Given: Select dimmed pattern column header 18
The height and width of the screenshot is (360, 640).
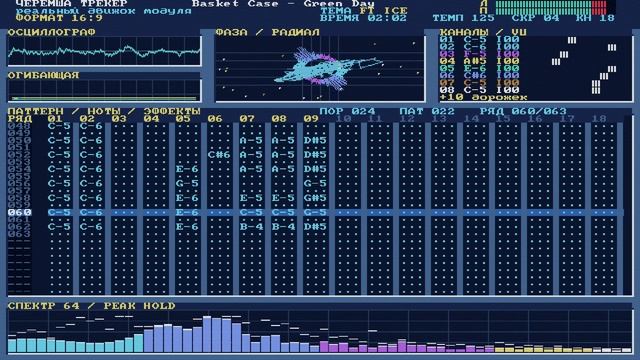Looking at the screenshot, I should click(599, 119).
